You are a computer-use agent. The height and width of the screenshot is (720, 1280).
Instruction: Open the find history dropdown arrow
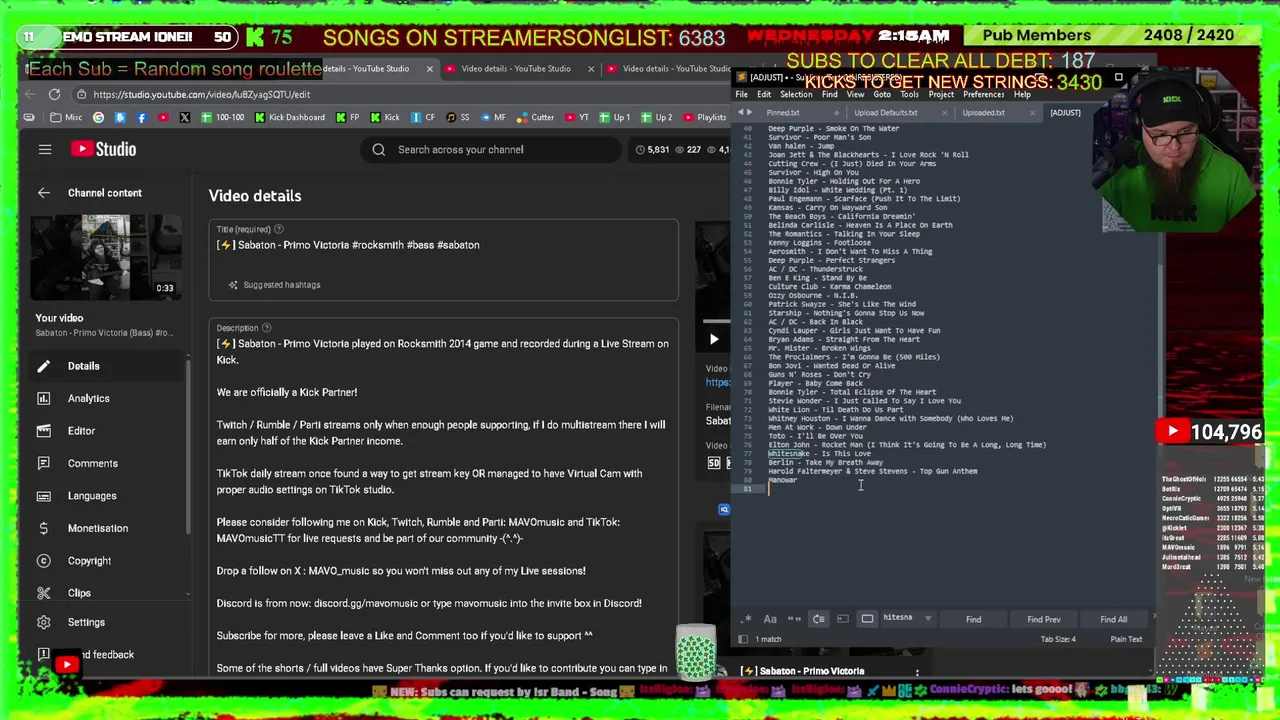pos(928,619)
